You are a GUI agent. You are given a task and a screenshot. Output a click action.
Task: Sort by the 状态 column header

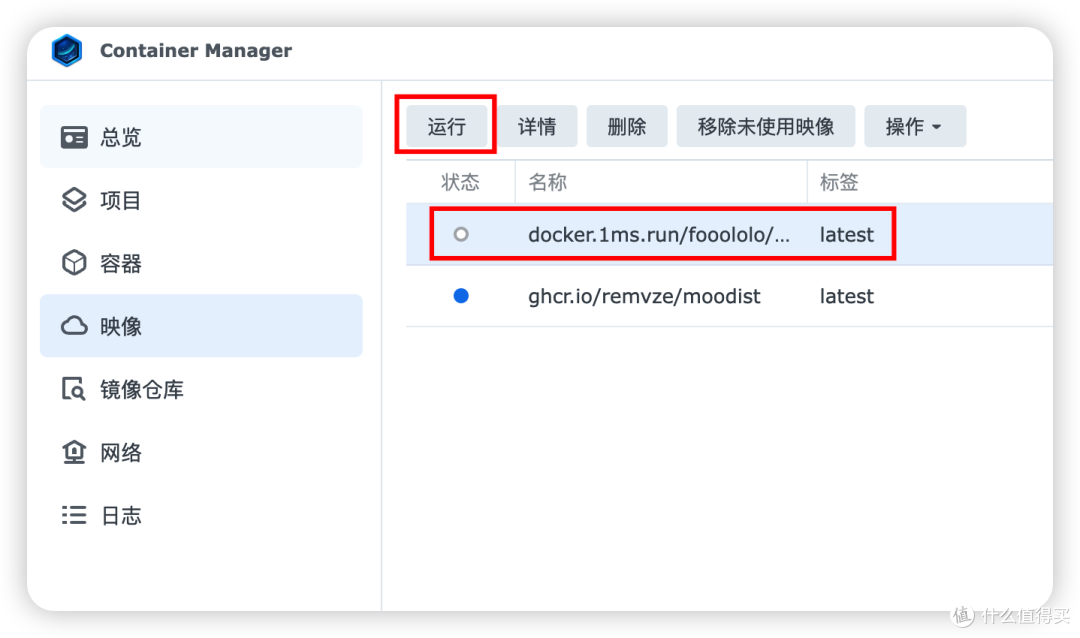(x=460, y=182)
